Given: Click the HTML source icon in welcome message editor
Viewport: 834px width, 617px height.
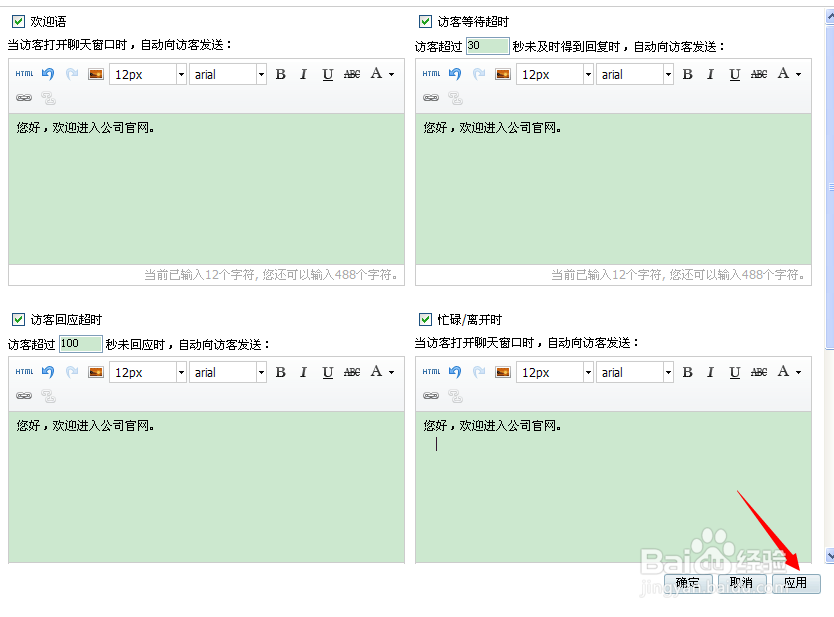Looking at the screenshot, I should pos(24,73).
